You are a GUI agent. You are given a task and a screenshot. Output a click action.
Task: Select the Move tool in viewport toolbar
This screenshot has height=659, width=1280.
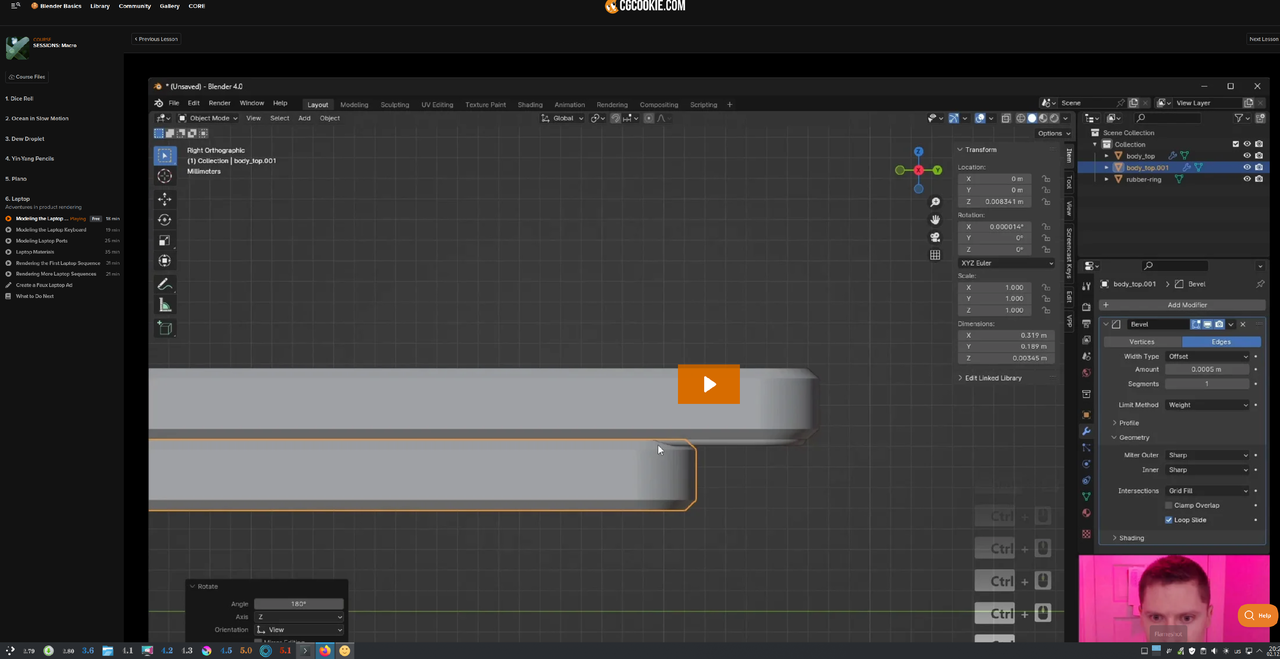click(x=165, y=198)
